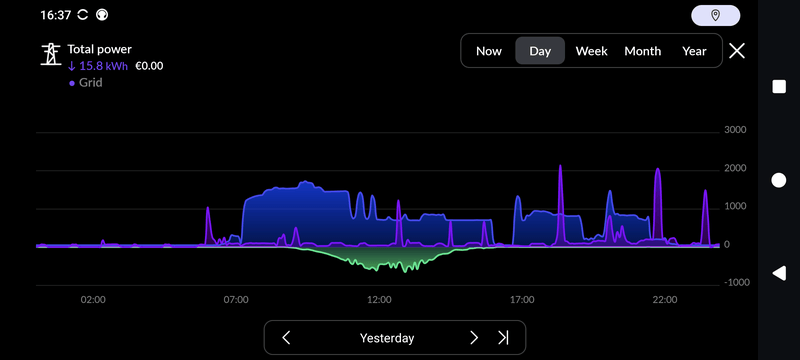Tap the Android home circle button
800x360 pixels.
tap(779, 180)
